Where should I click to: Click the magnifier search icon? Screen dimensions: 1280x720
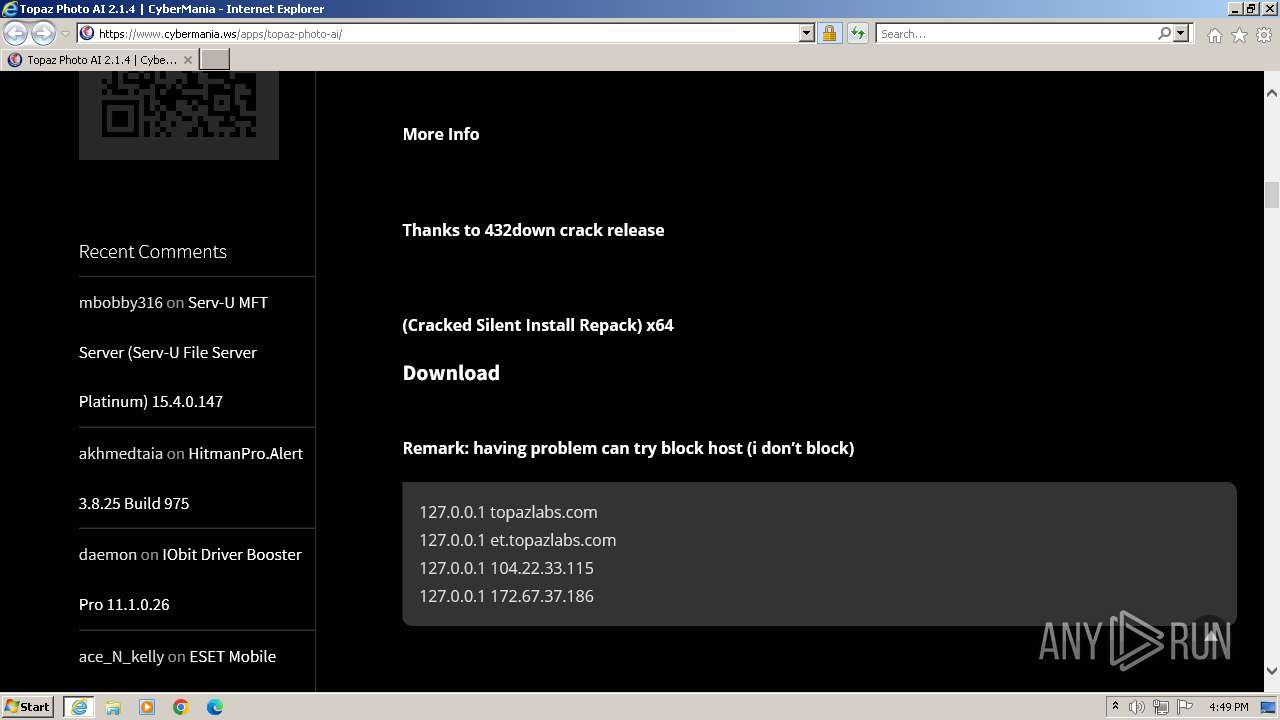[x=1164, y=33]
